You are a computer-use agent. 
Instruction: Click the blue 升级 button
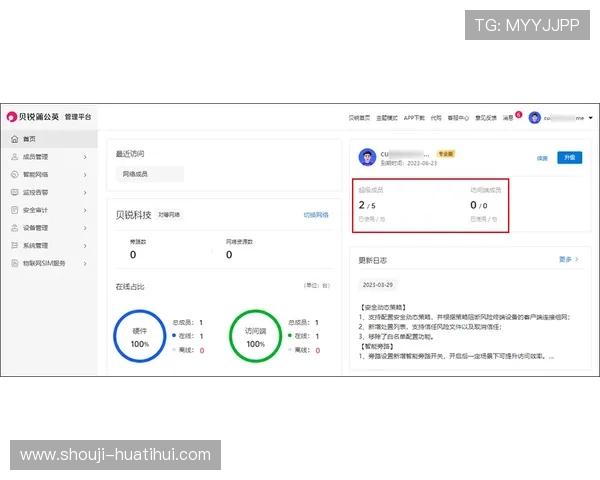click(569, 157)
